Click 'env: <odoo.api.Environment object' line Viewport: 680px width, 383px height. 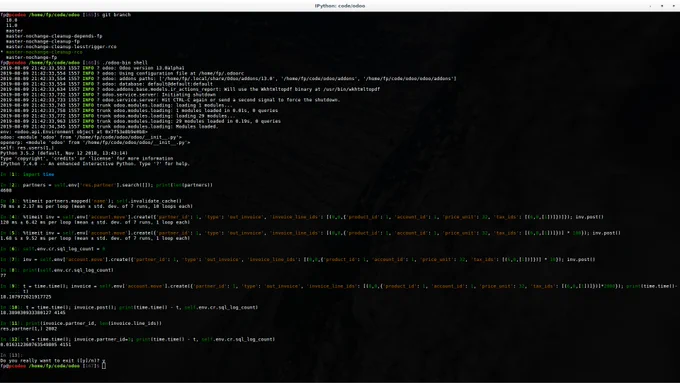point(74,132)
